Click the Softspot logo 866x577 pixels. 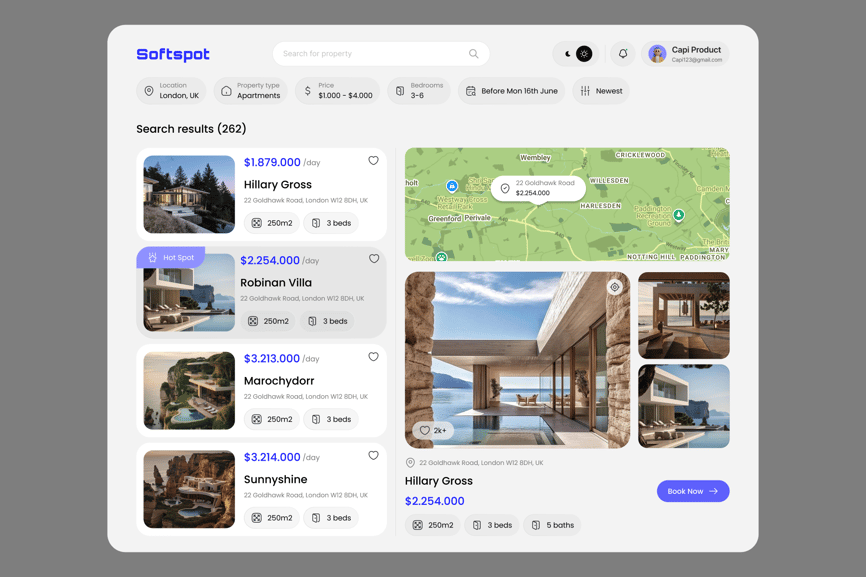(x=173, y=54)
